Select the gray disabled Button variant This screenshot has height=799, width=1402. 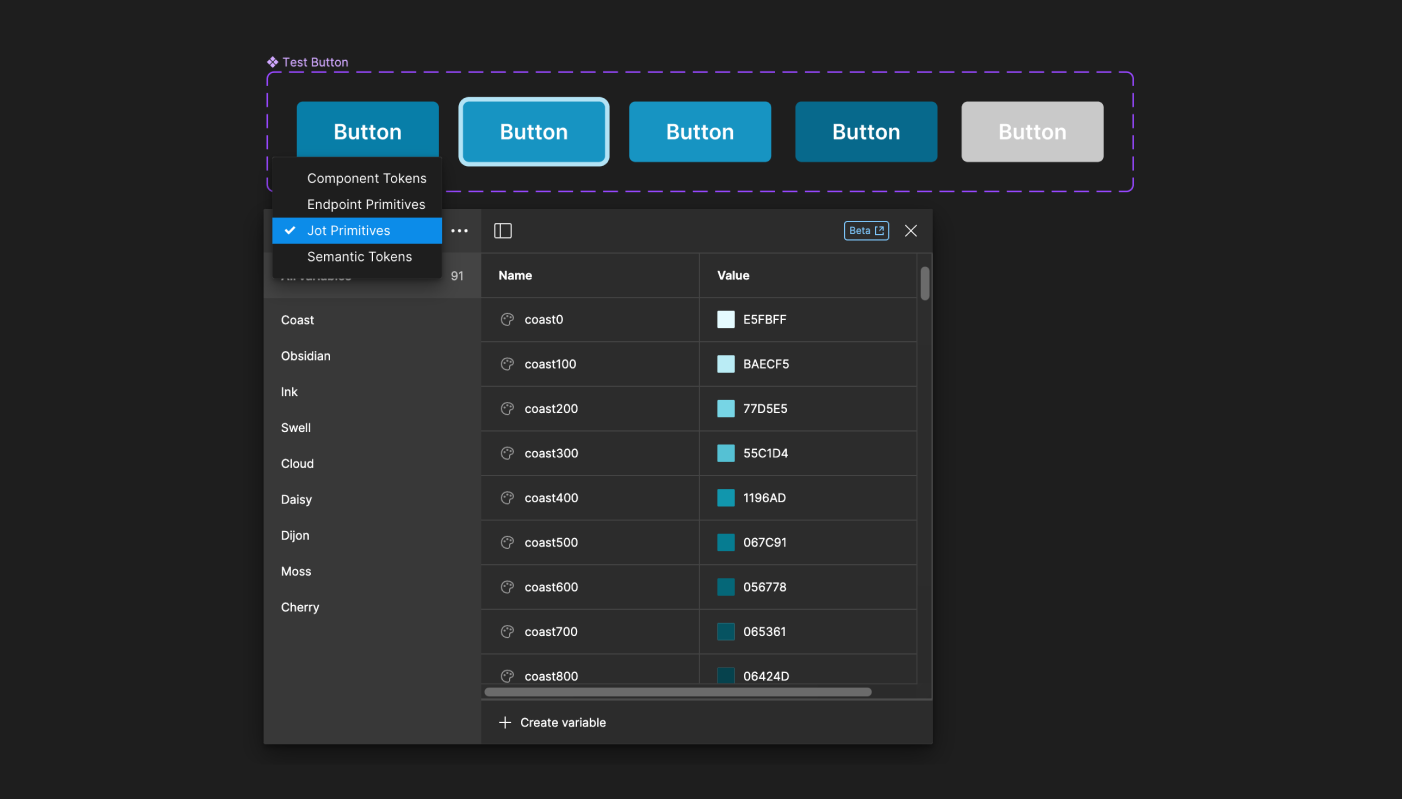(x=1032, y=132)
